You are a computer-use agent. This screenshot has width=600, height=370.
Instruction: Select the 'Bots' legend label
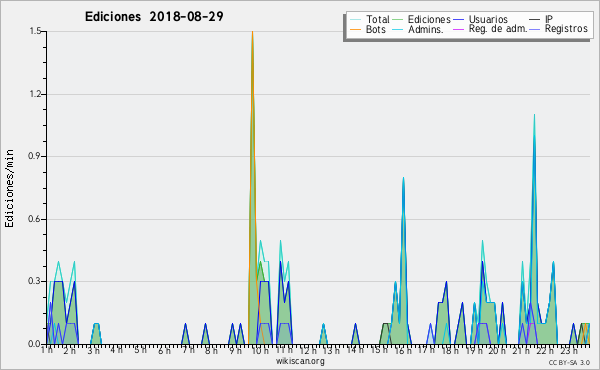click(x=375, y=29)
